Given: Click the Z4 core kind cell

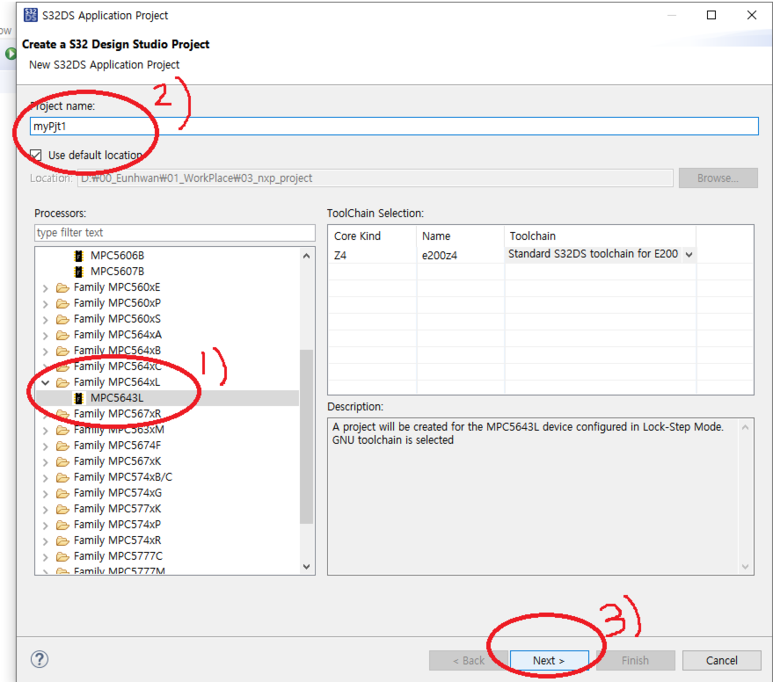Looking at the screenshot, I should pos(372,255).
